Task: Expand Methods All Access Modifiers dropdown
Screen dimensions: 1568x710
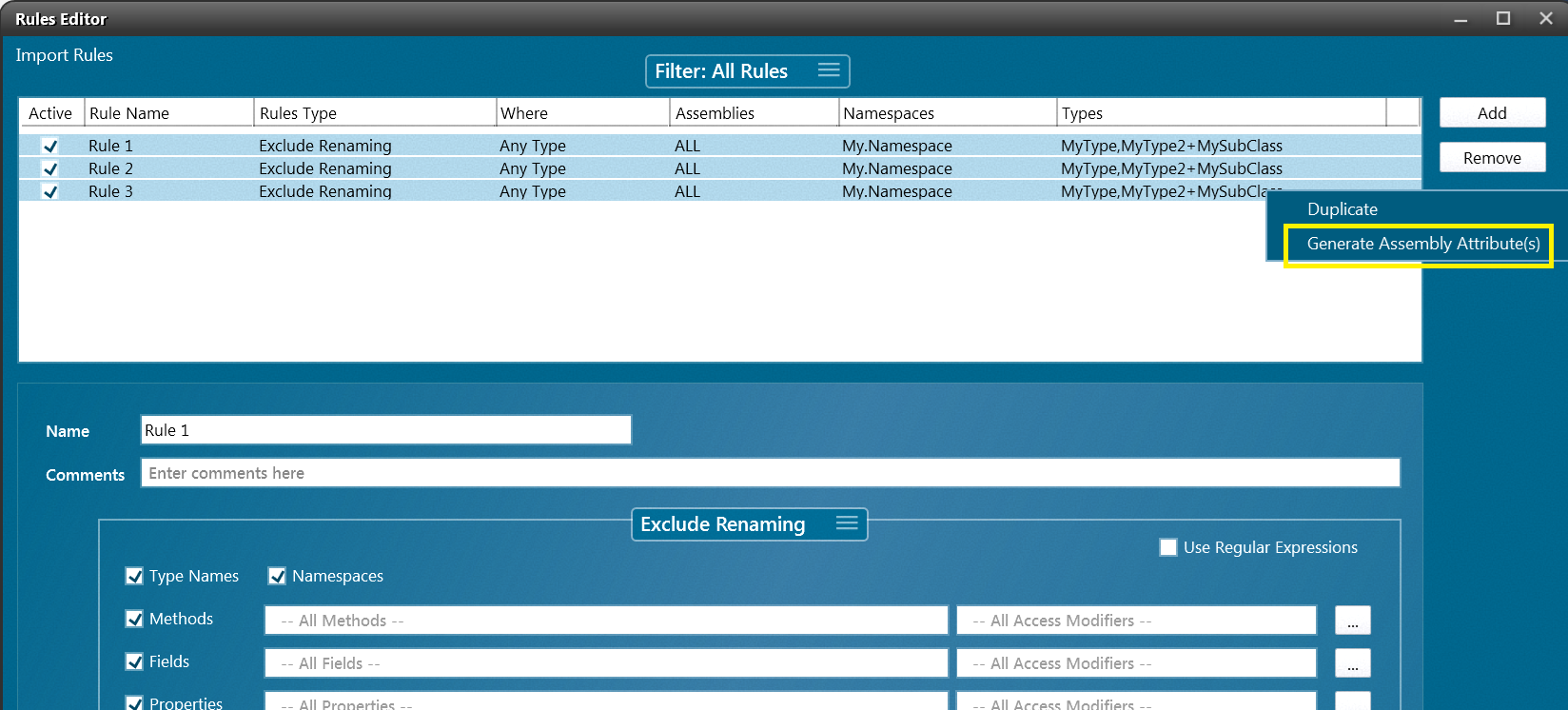Action: point(1136,621)
